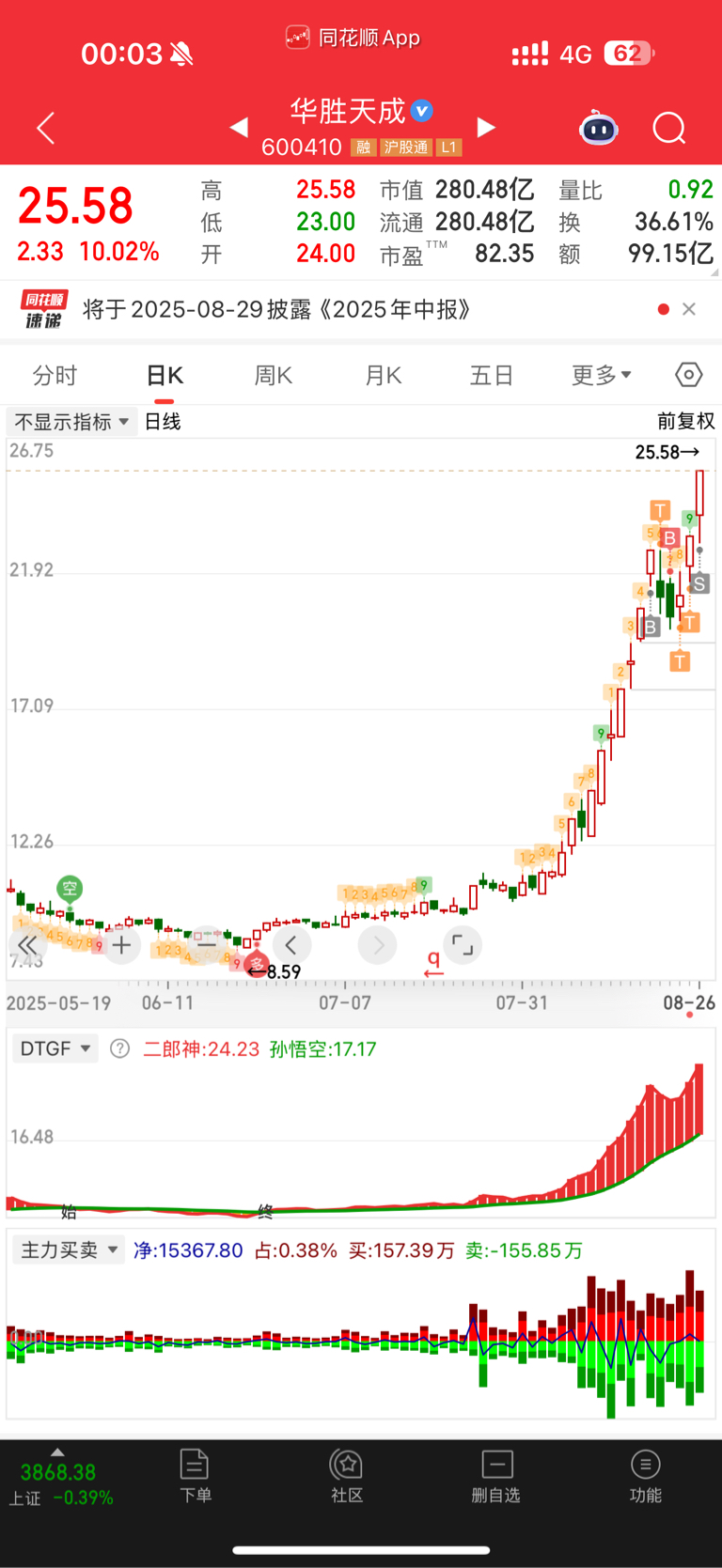Open the 功能 functions menu

(645, 1476)
